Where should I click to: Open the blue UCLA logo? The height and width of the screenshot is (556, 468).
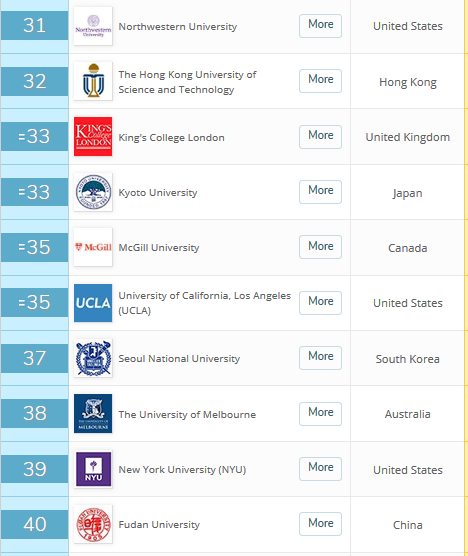click(93, 303)
